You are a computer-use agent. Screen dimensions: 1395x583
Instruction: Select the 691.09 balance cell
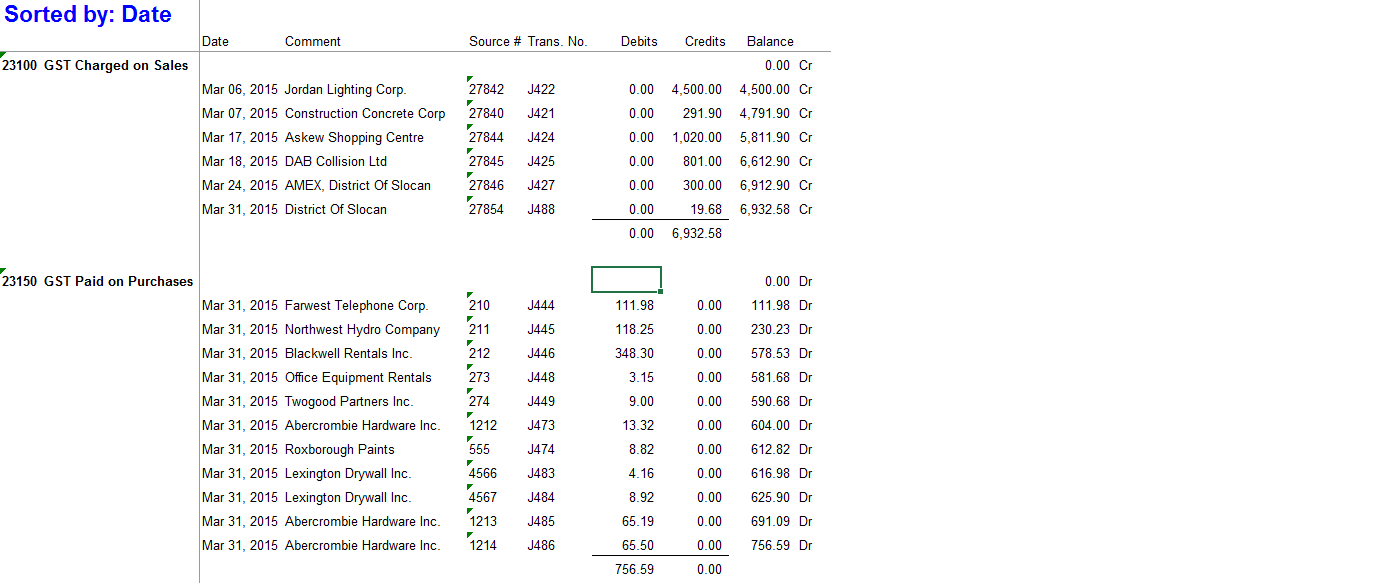[770, 521]
